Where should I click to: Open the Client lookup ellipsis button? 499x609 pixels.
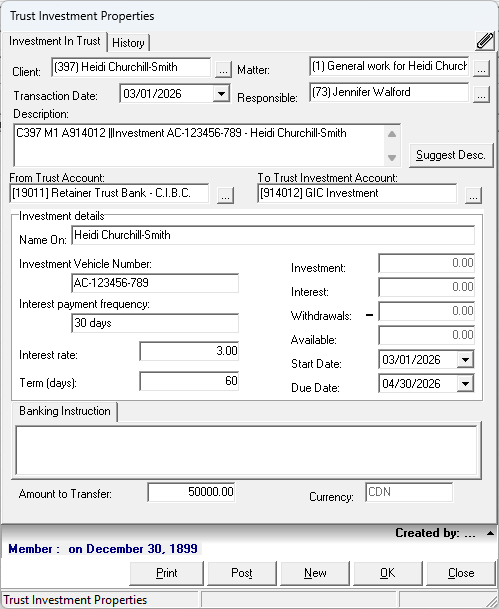point(223,70)
